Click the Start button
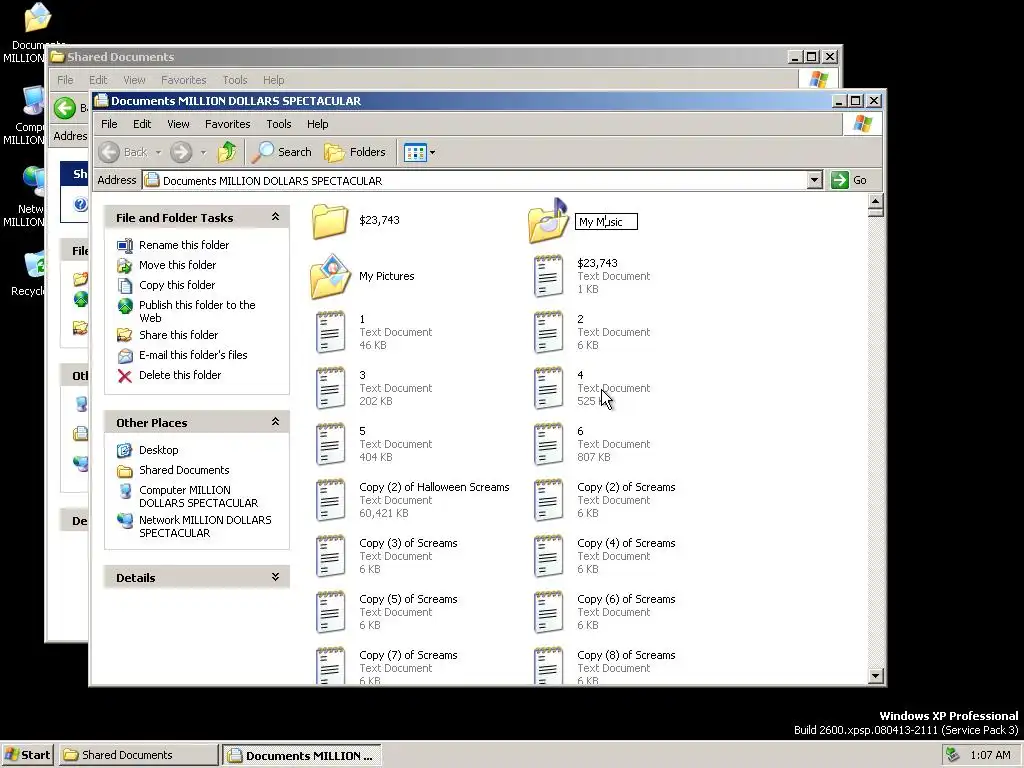This screenshot has height=768, width=1024. coord(27,755)
